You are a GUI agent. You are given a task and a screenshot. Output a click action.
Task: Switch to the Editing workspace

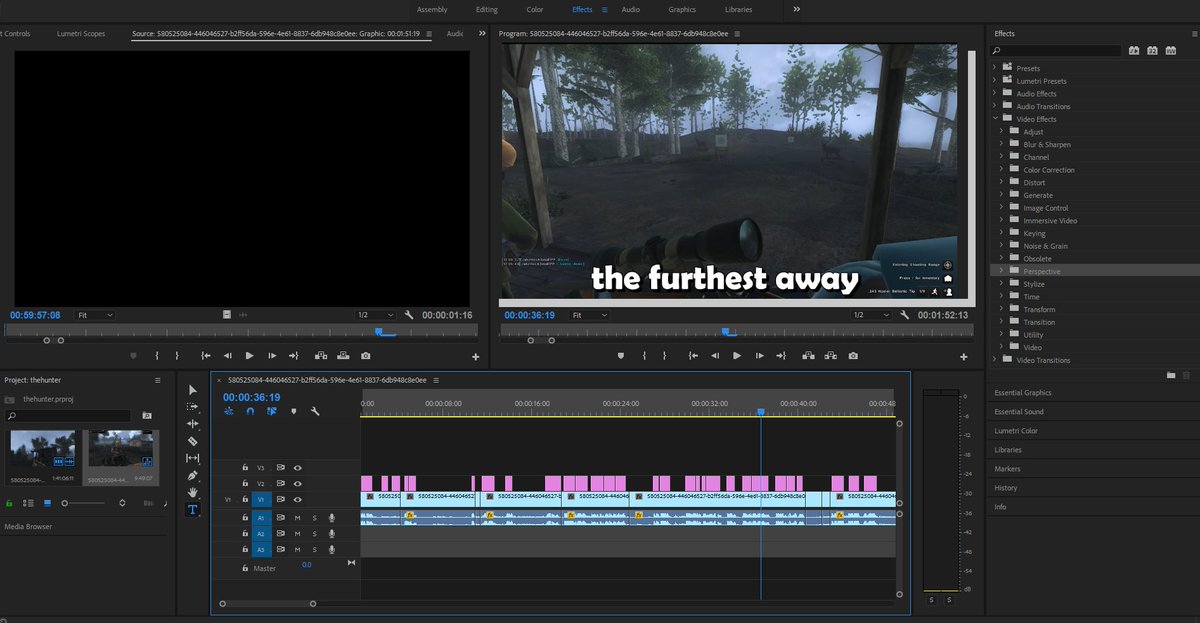click(486, 10)
